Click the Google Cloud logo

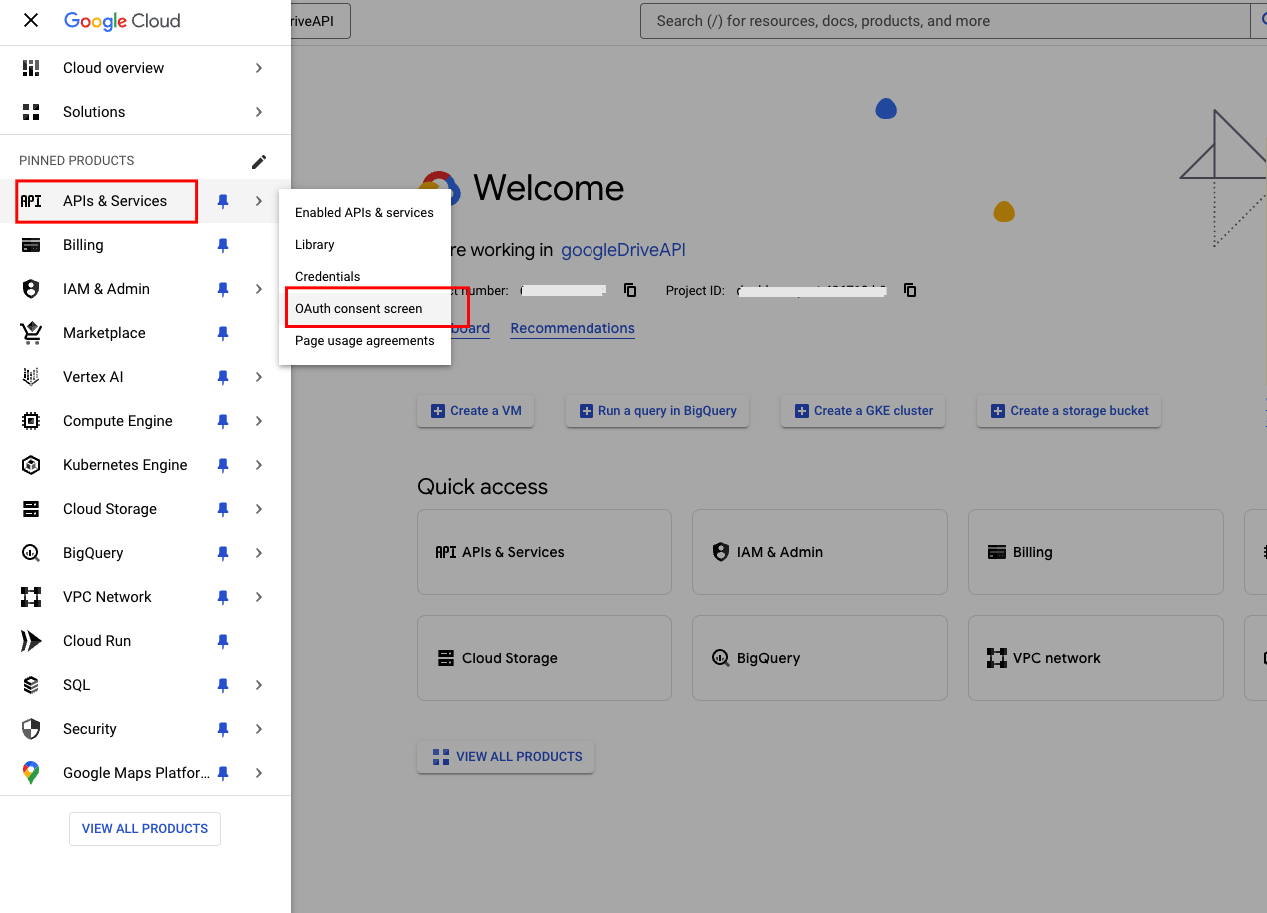coord(122,21)
